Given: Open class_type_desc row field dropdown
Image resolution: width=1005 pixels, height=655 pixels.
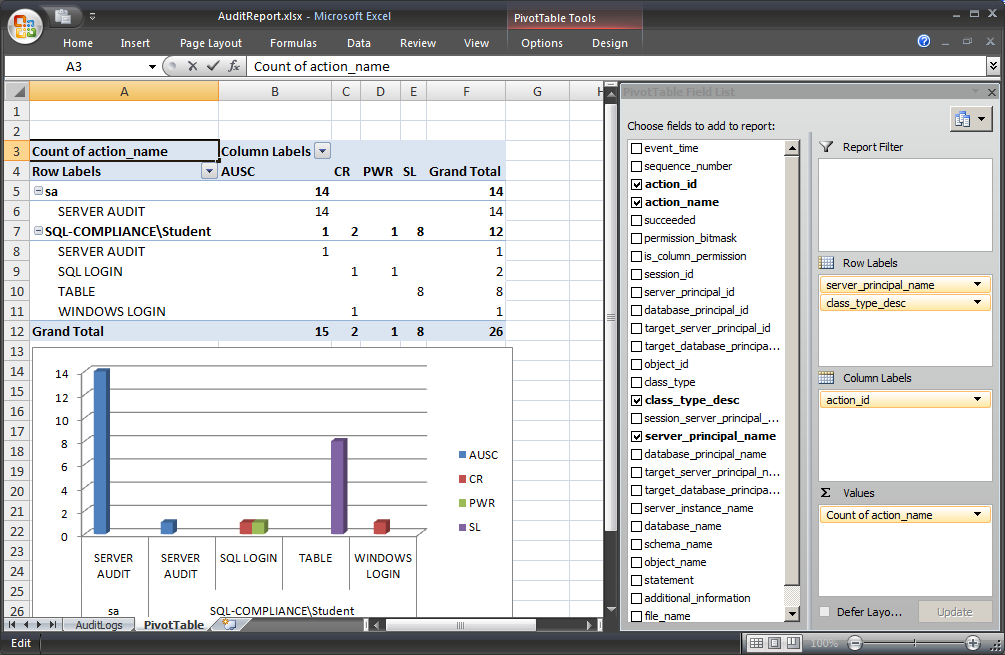Looking at the screenshot, I should tap(977, 303).
